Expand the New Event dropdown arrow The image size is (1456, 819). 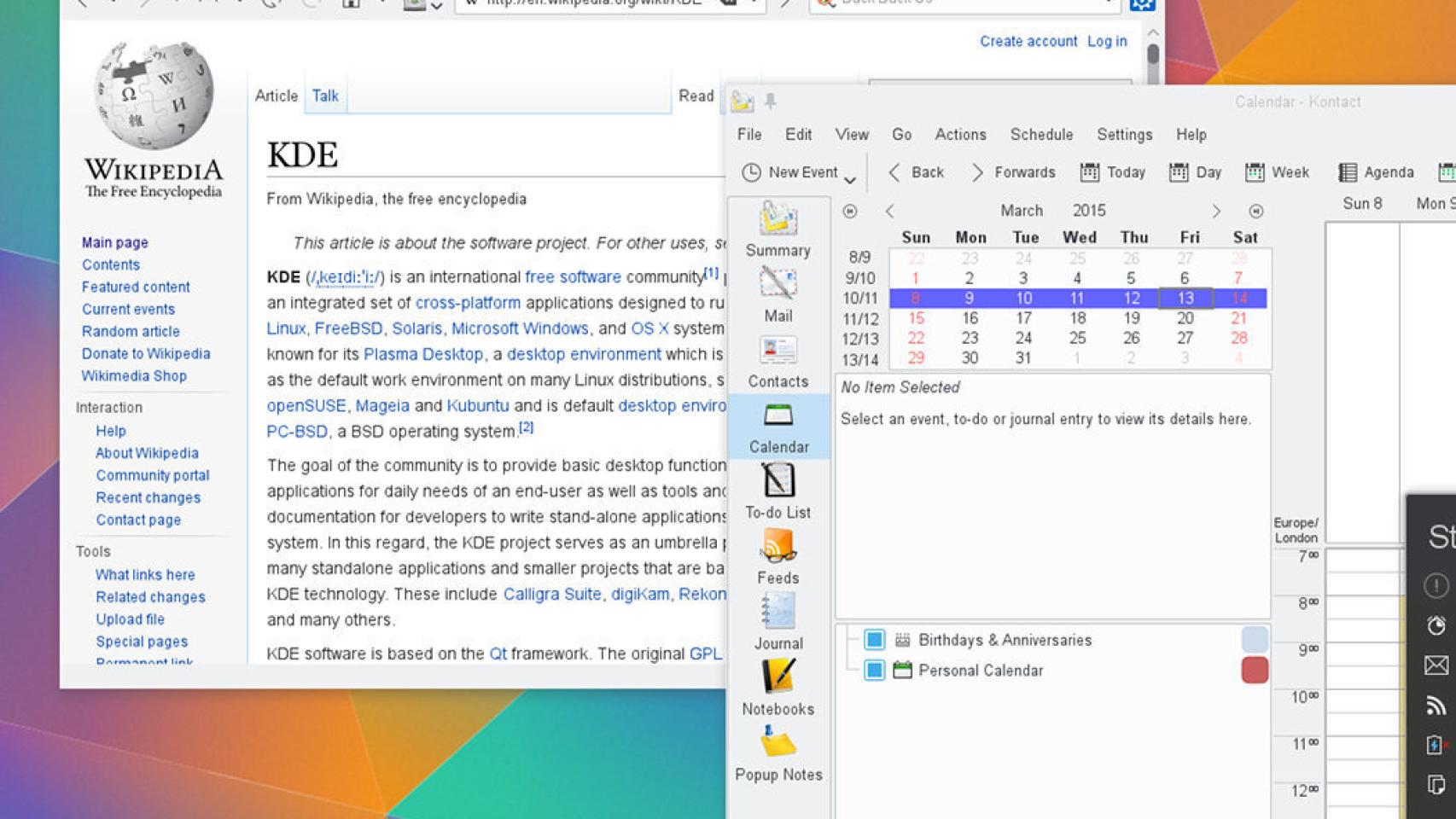pos(850,179)
